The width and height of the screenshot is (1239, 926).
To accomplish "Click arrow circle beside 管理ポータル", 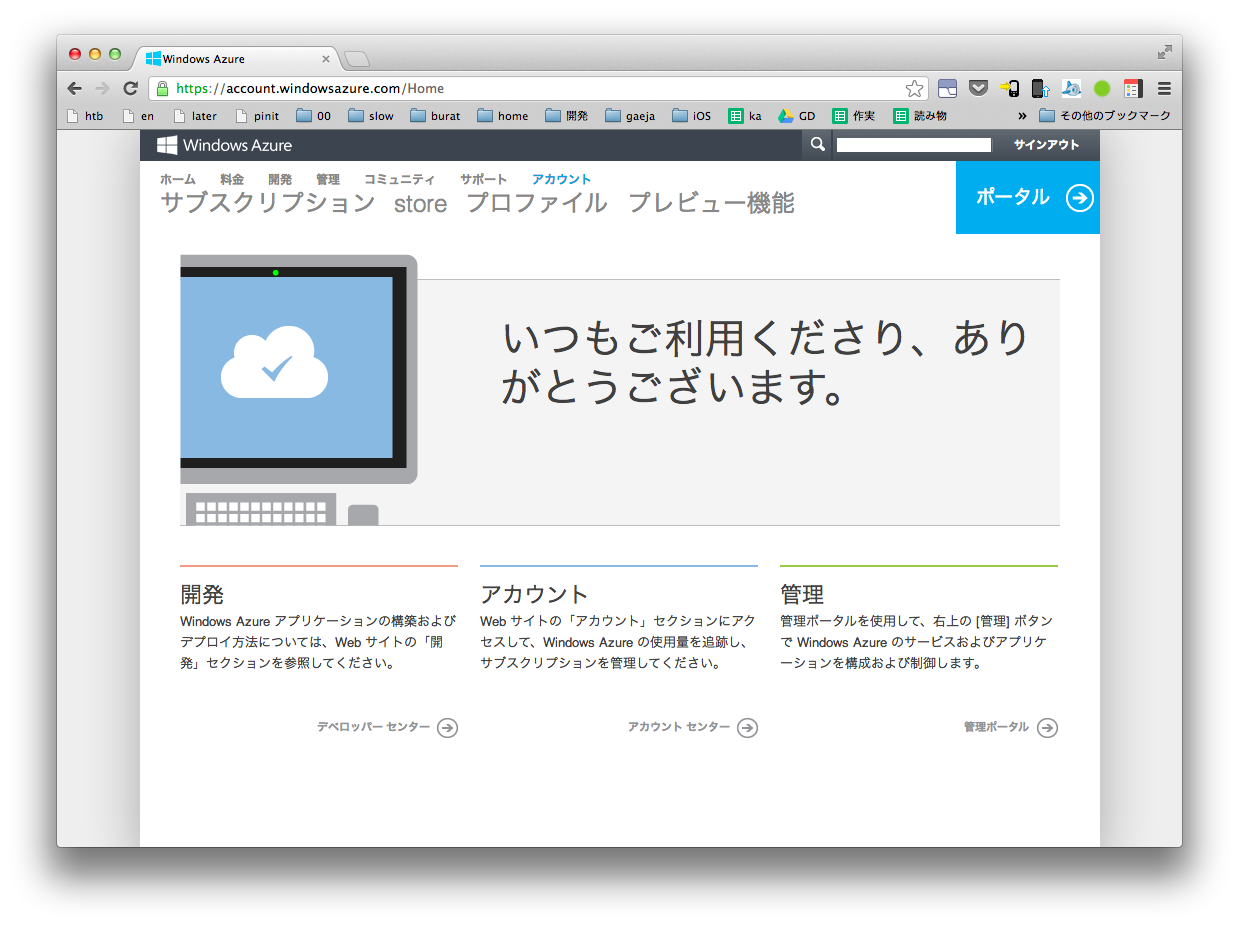I will 1047,728.
